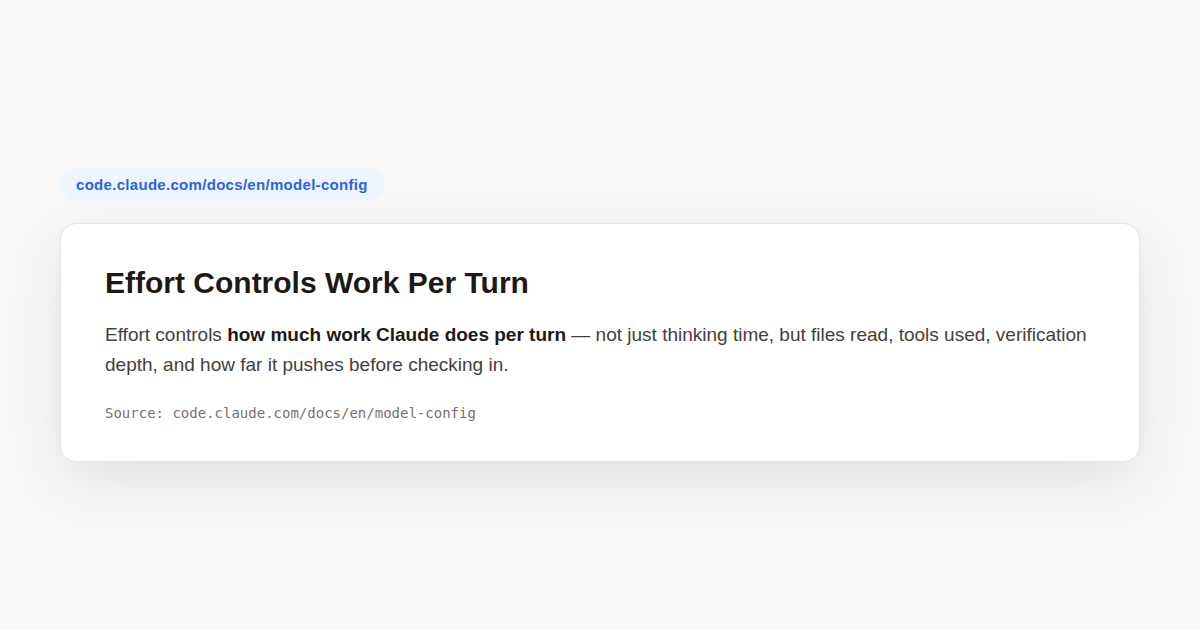
Task: Click the word "Effort" starting the paragraph
Action: click(128, 335)
